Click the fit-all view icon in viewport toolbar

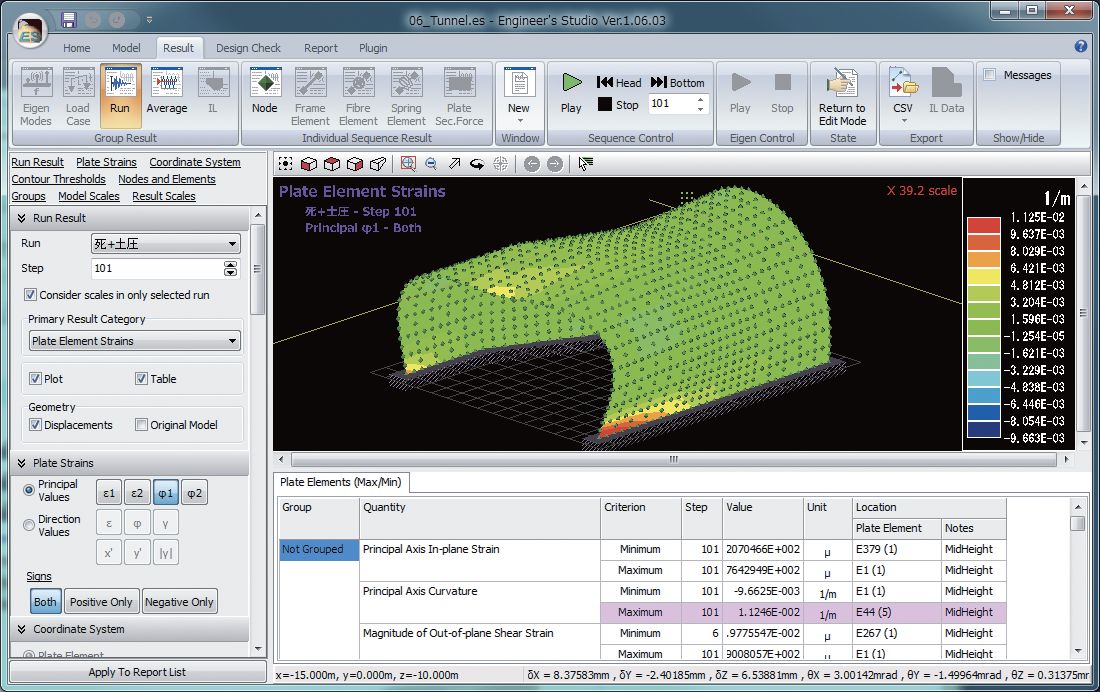point(286,164)
